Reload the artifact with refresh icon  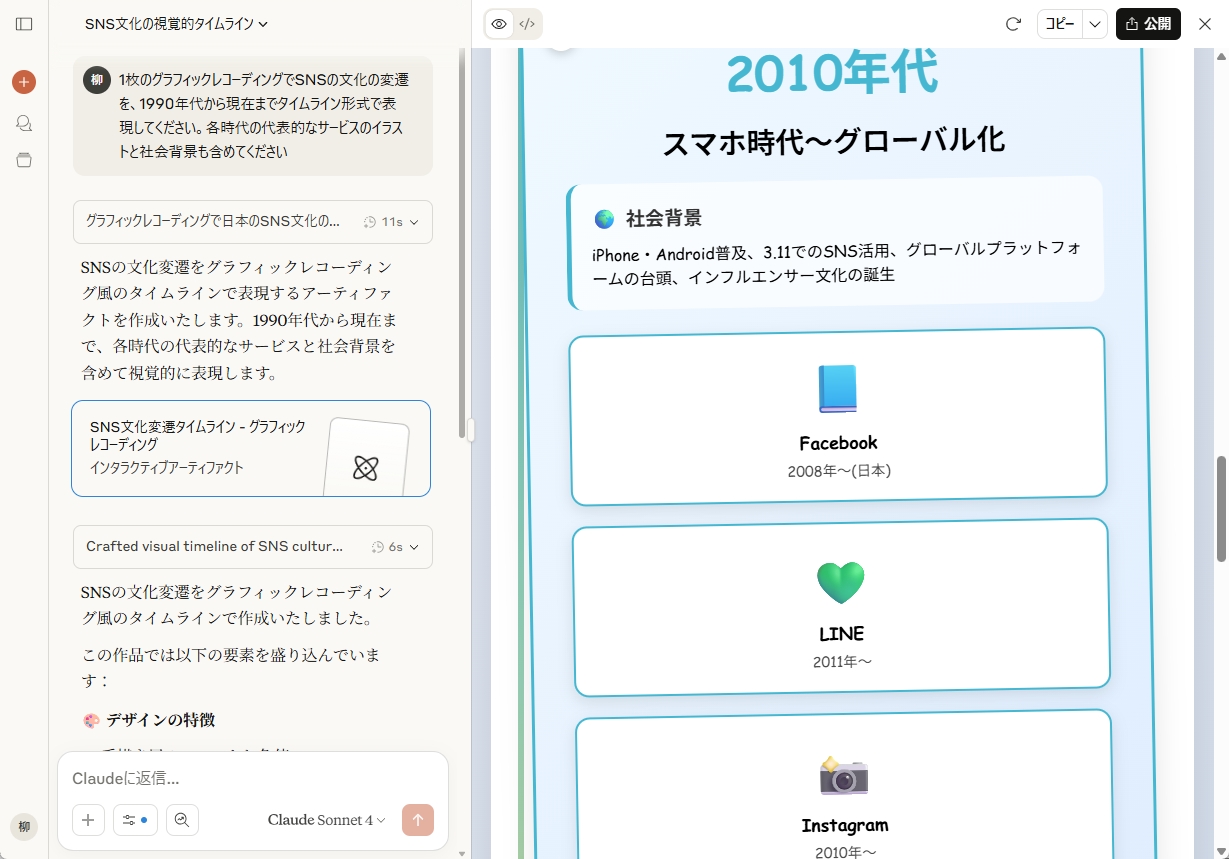click(x=1013, y=24)
